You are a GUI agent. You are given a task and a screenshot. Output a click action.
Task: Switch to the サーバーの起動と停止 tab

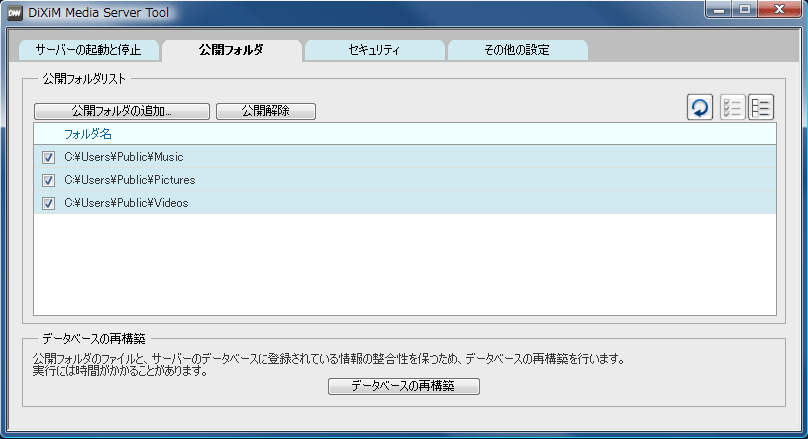coord(88,50)
